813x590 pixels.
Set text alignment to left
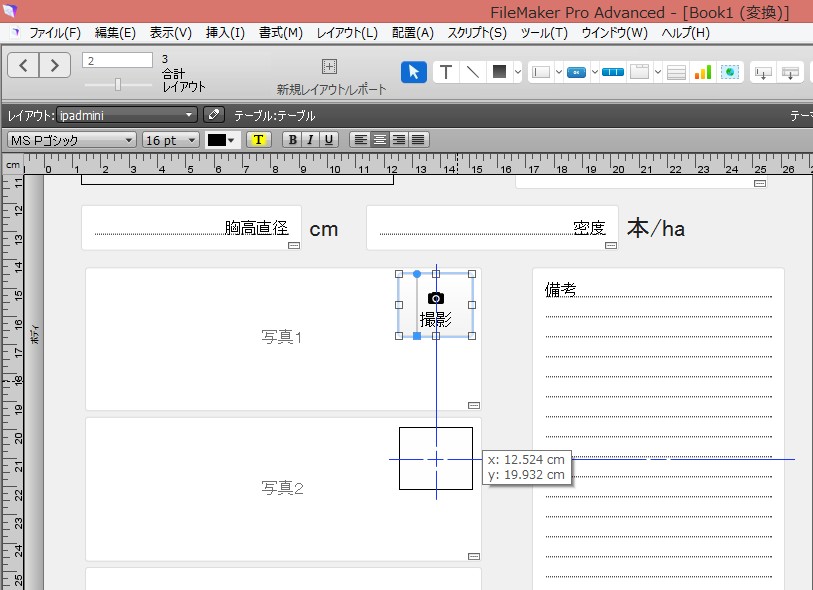pos(360,140)
